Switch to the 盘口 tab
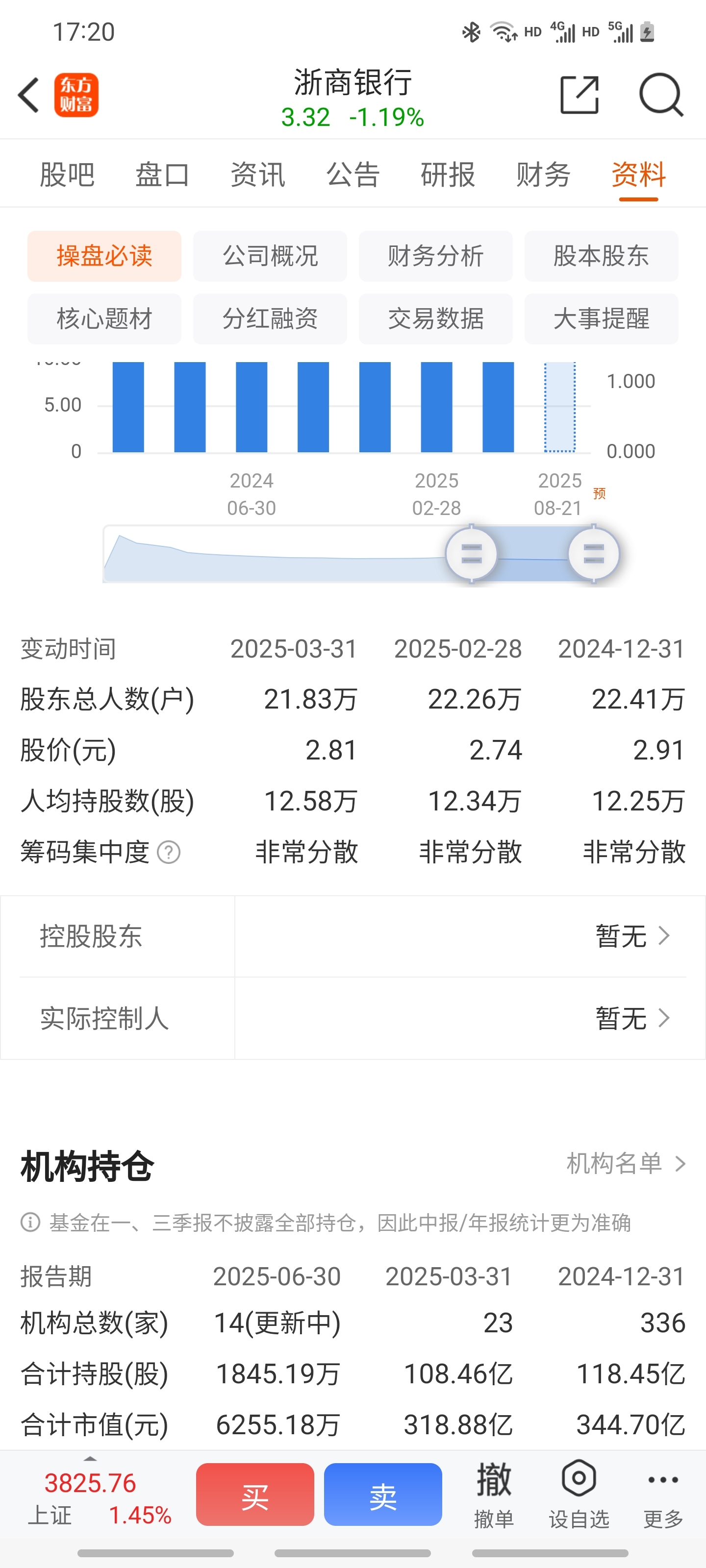This screenshot has height=1568, width=706. point(162,175)
